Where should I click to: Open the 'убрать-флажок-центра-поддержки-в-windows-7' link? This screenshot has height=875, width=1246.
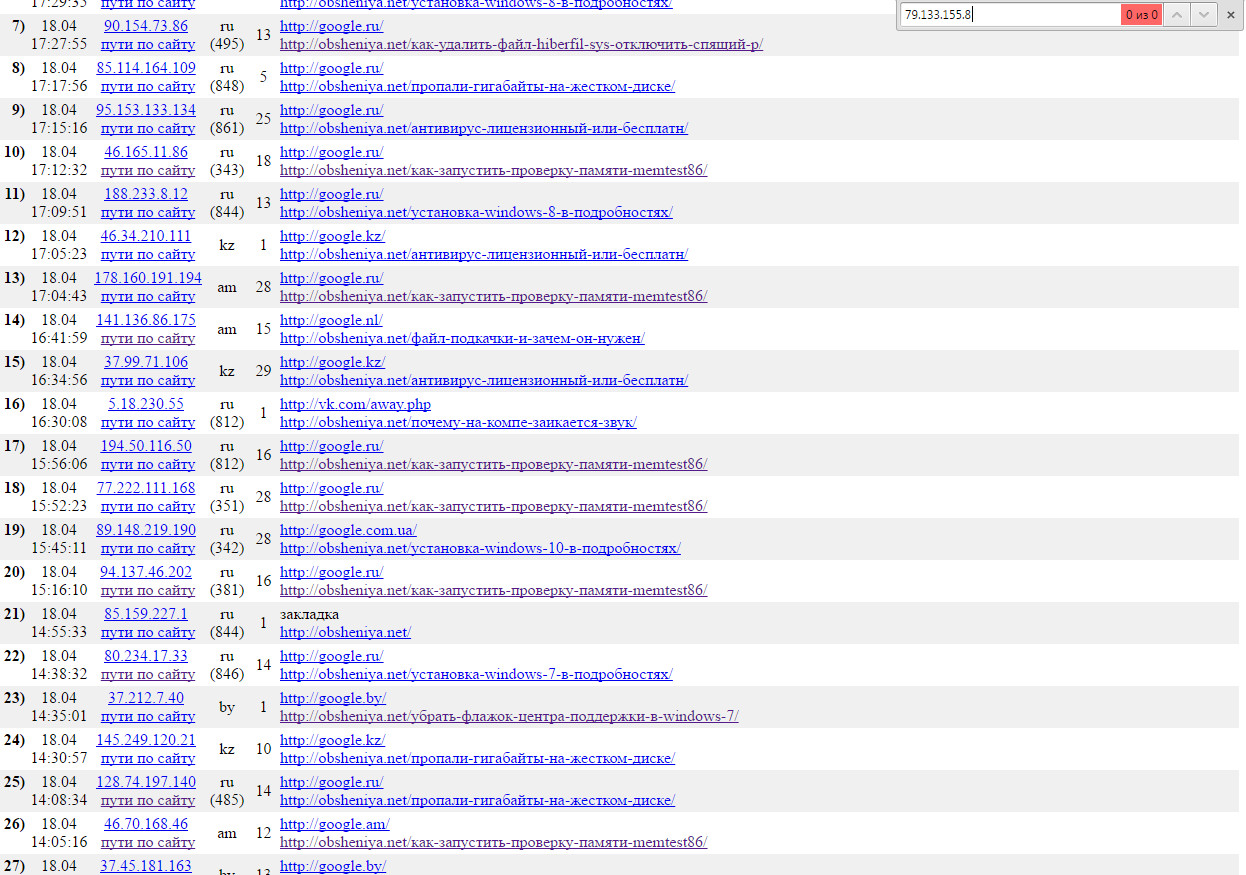pos(509,716)
